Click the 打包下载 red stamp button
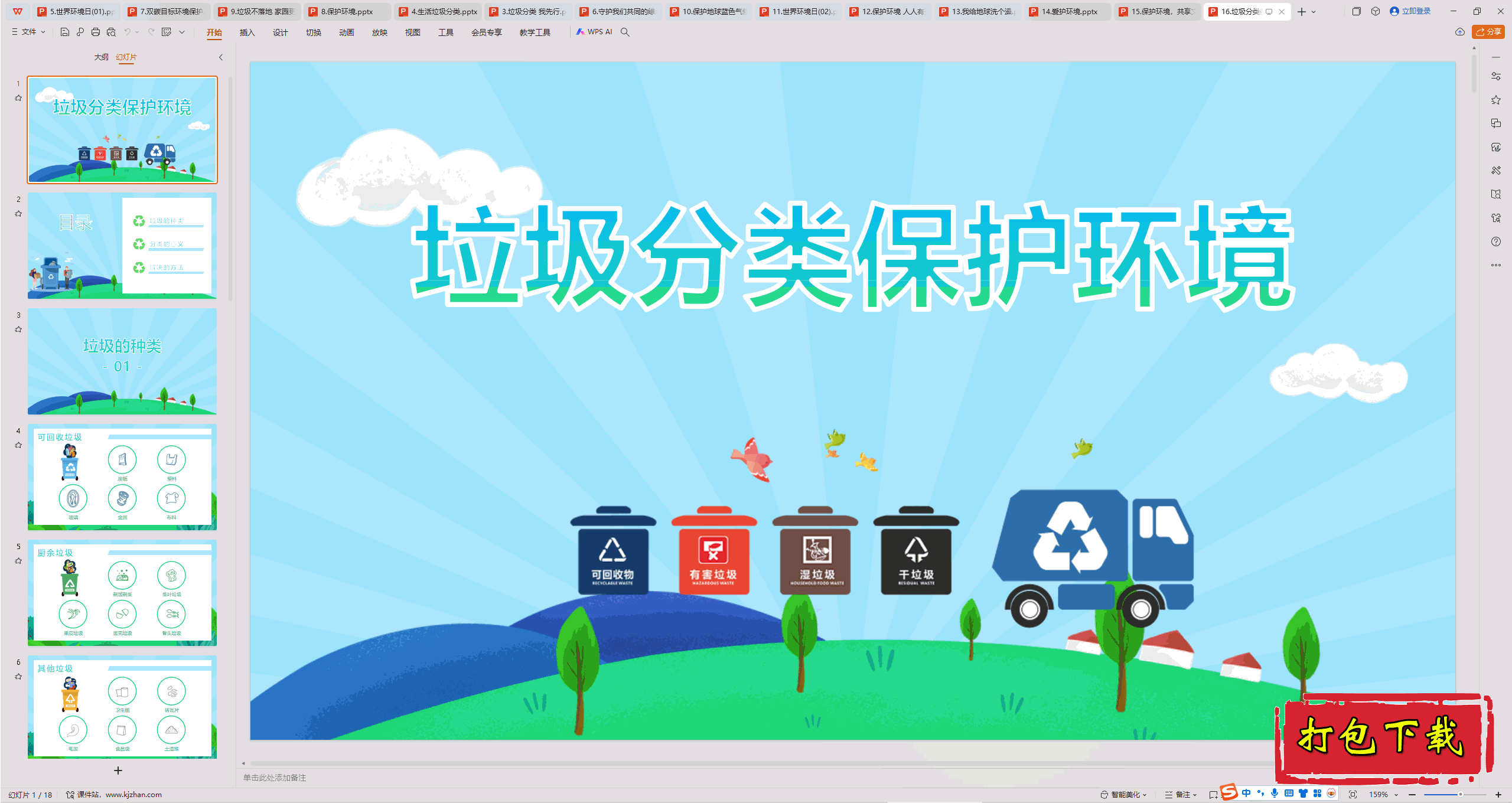Image resolution: width=1512 pixels, height=803 pixels. pos(1383,738)
